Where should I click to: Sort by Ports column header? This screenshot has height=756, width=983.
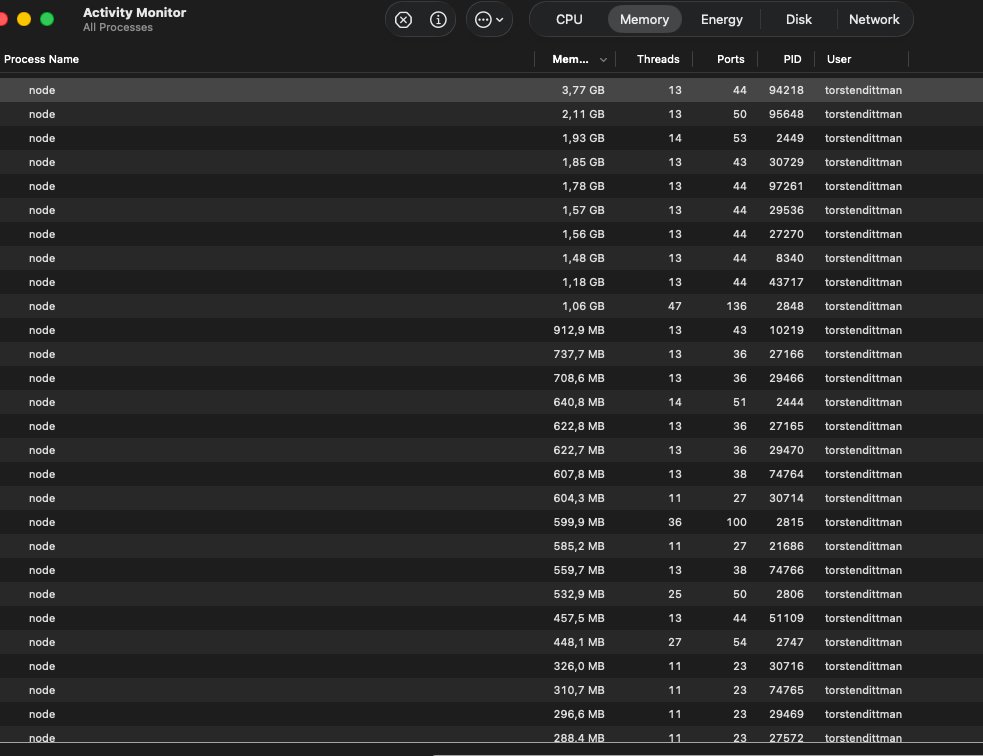[x=730, y=59]
